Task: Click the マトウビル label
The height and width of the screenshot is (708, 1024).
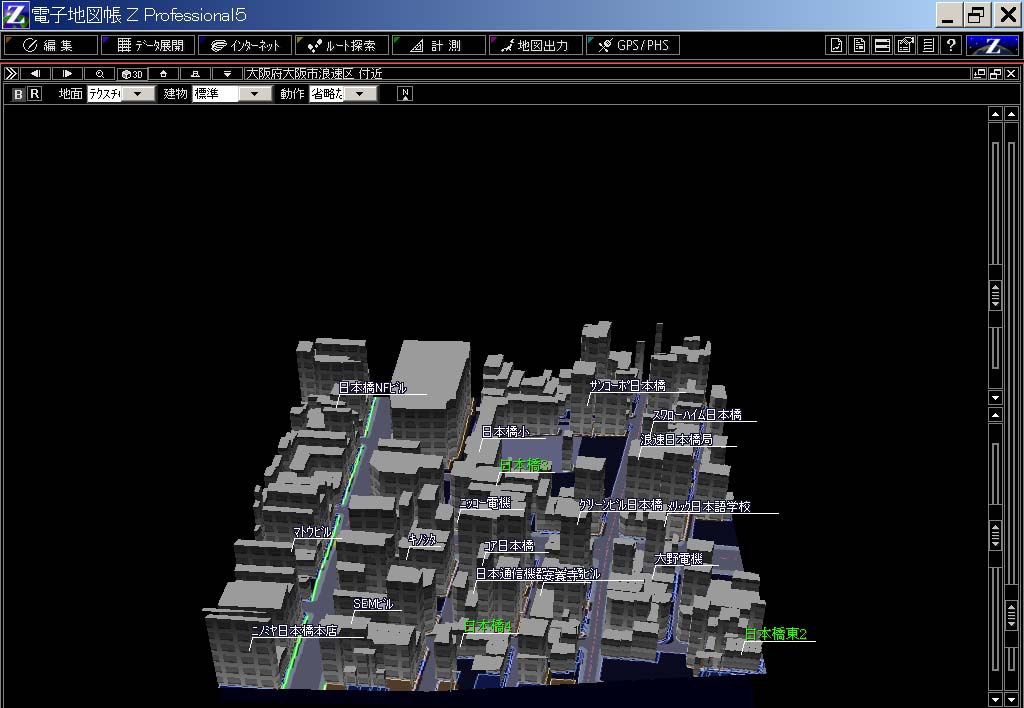Action: point(313,532)
